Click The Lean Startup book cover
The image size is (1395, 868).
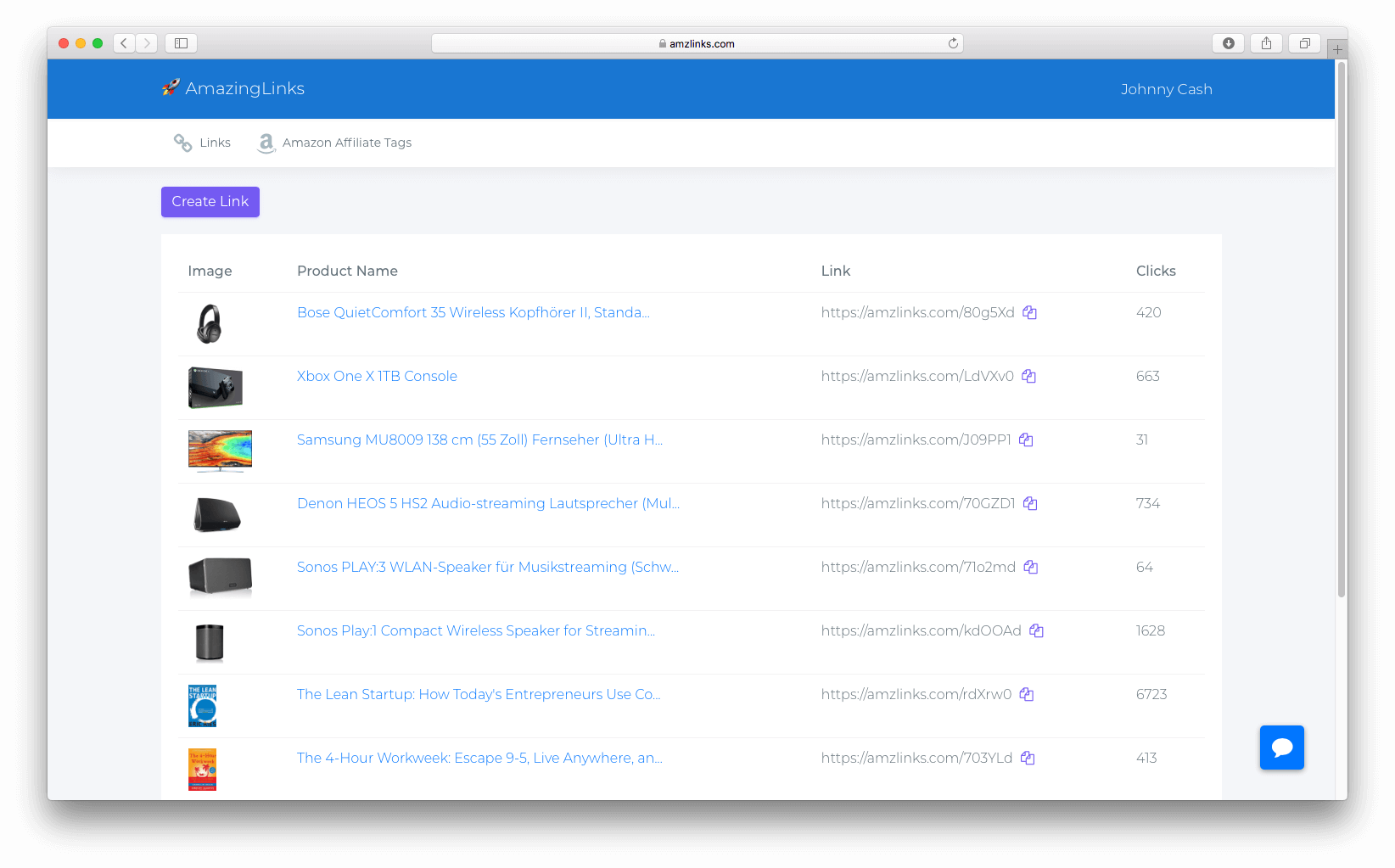pyautogui.click(x=202, y=706)
